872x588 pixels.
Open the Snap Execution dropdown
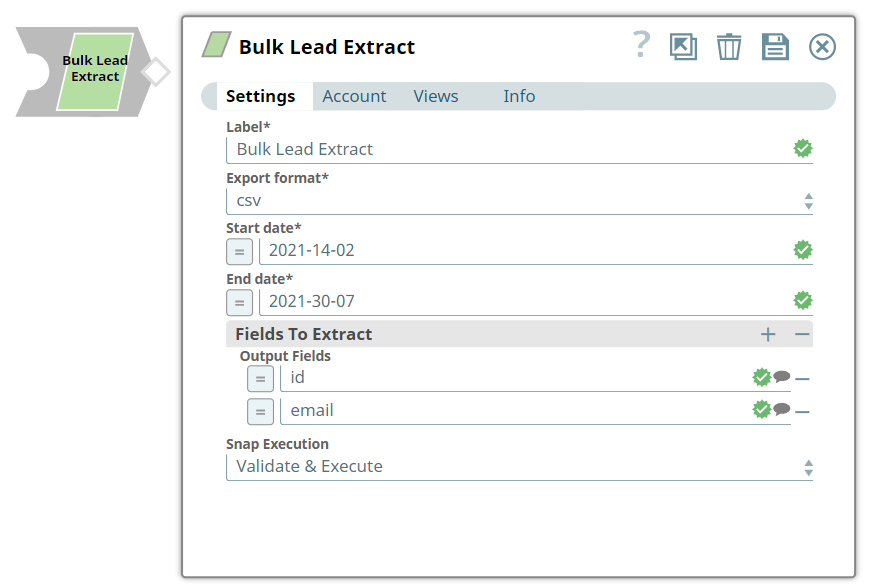tap(519, 467)
